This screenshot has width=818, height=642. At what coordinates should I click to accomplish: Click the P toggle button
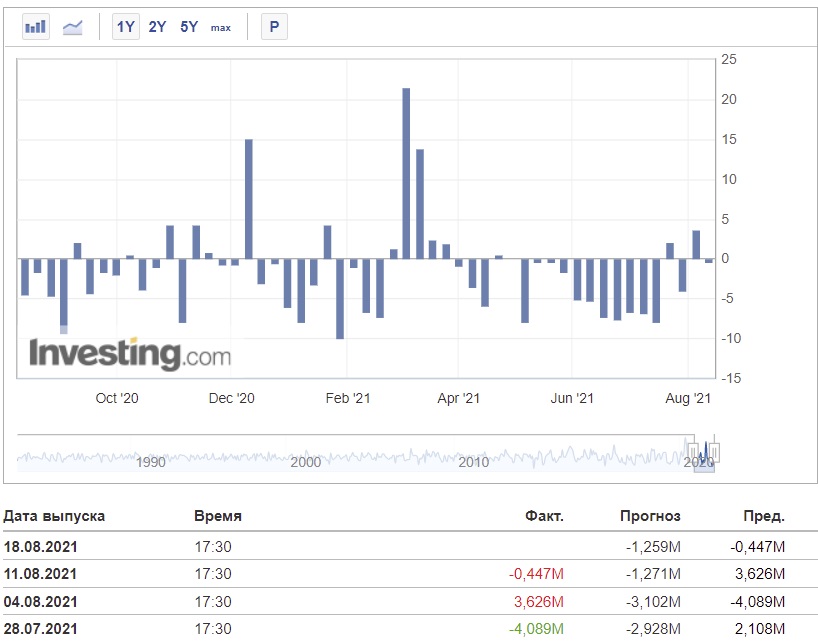pos(274,27)
